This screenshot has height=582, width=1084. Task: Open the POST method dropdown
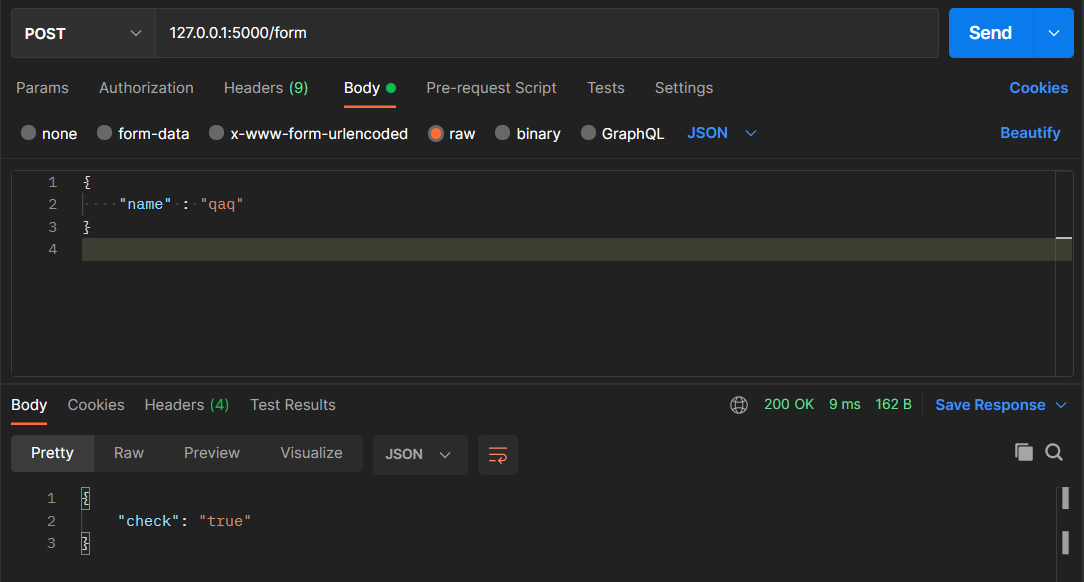pos(83,33)
